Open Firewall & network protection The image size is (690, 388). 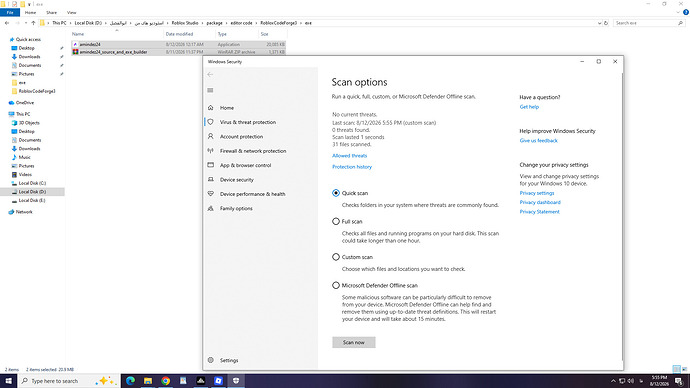coord(253,151)
